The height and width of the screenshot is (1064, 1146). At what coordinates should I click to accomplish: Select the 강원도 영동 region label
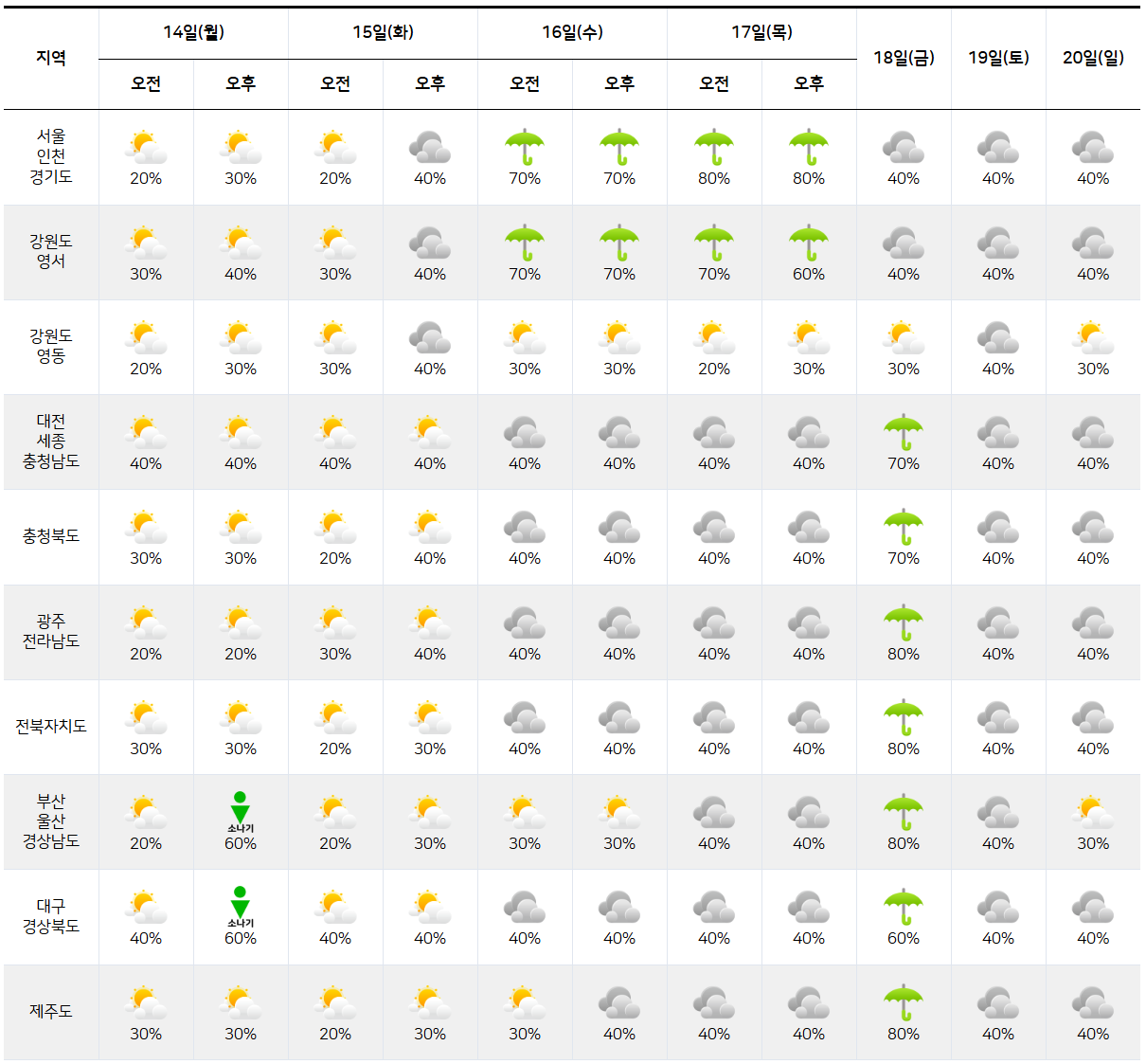pyautogui.click(x=51, y=346)
